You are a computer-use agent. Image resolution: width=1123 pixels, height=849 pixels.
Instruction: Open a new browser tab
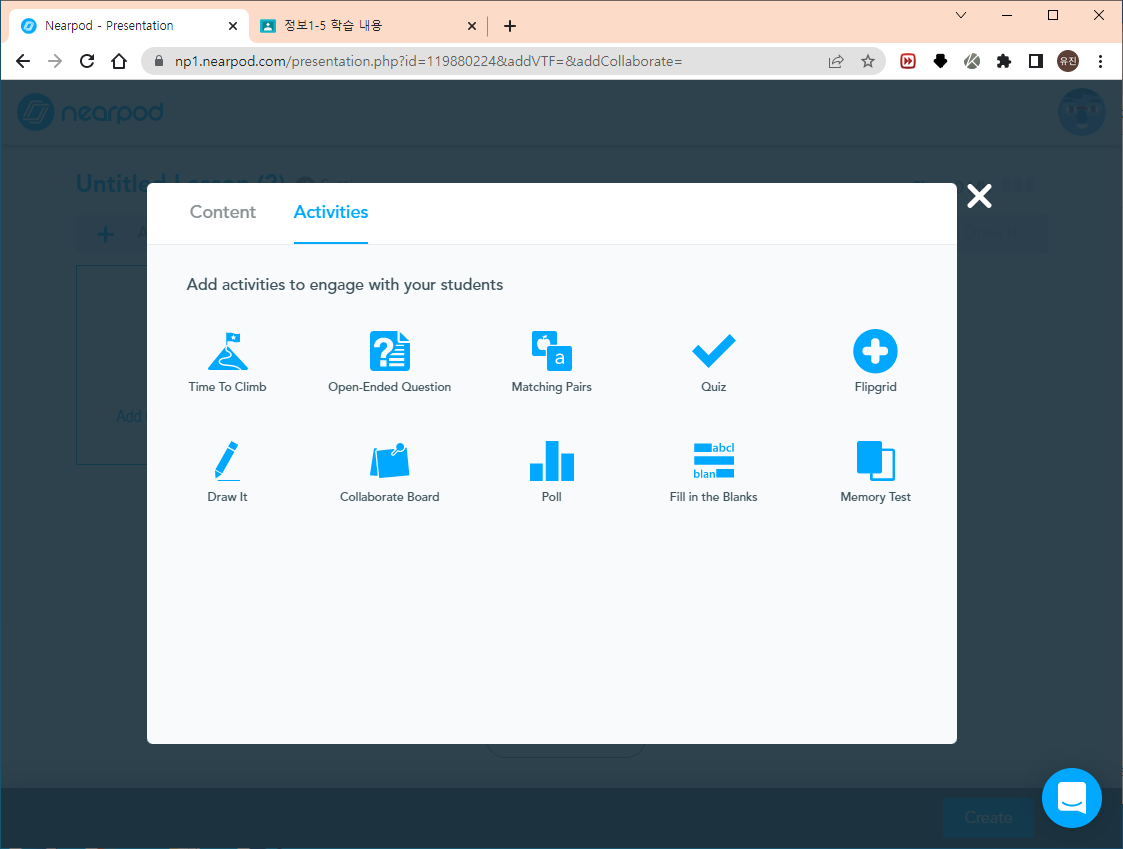(x=510, y=27)
